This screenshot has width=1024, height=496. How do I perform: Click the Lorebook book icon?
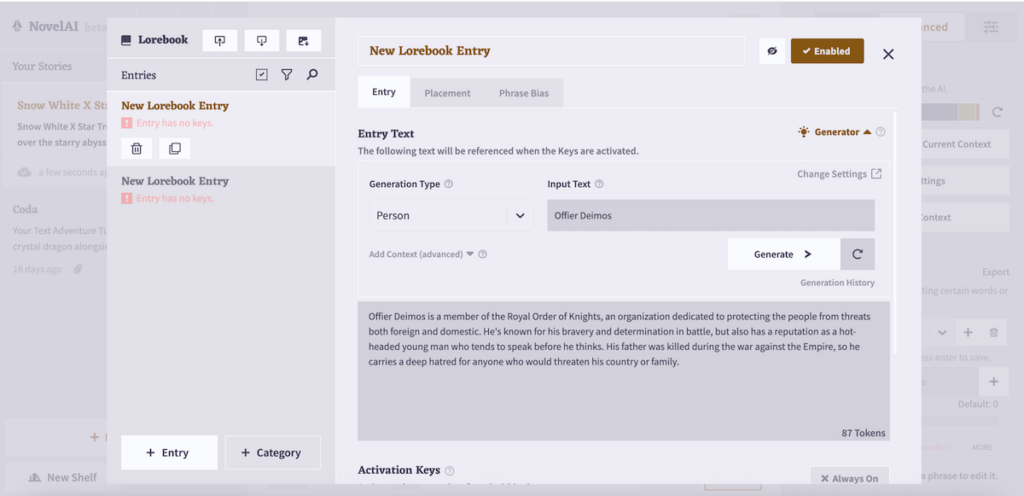[127, 40]
